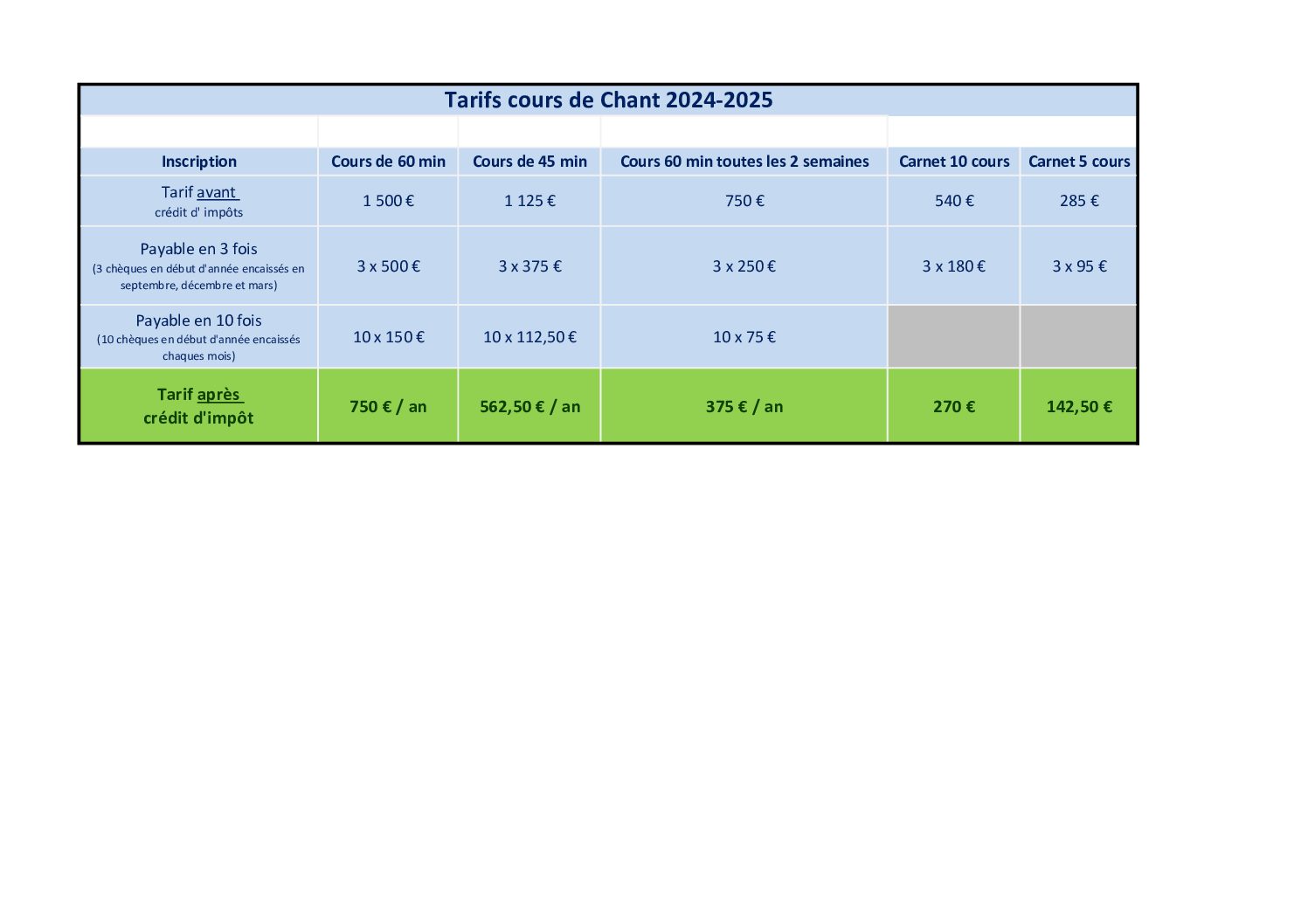Click the 'Payable en 3 fois' row label

[199, 266]
